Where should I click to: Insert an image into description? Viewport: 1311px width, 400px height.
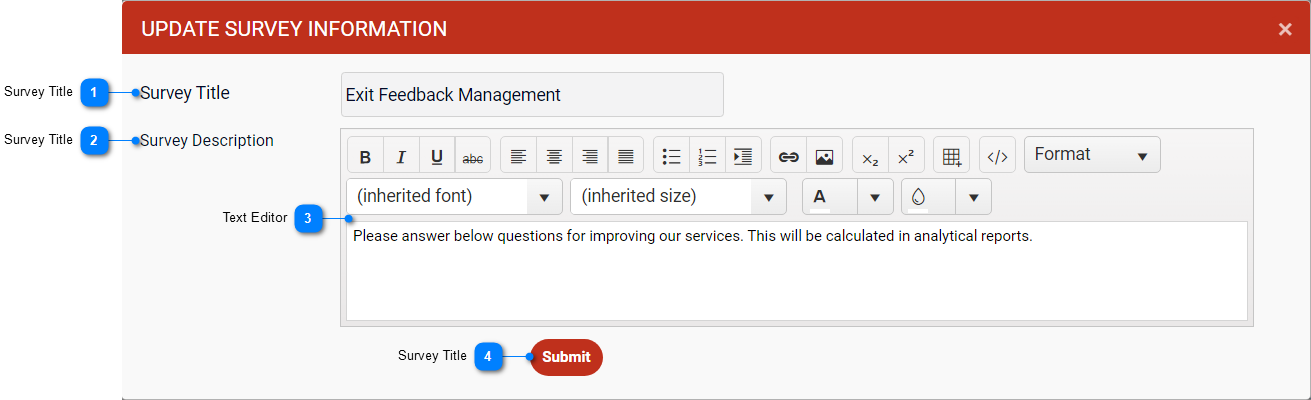(824, 156)
